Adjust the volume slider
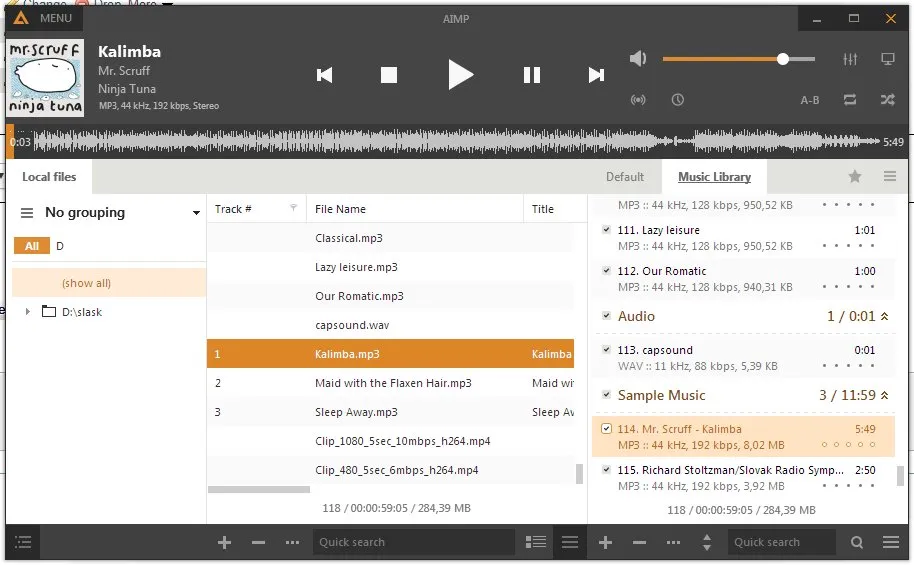The height and width of the screenshot is (565, 914). (782, 59)
